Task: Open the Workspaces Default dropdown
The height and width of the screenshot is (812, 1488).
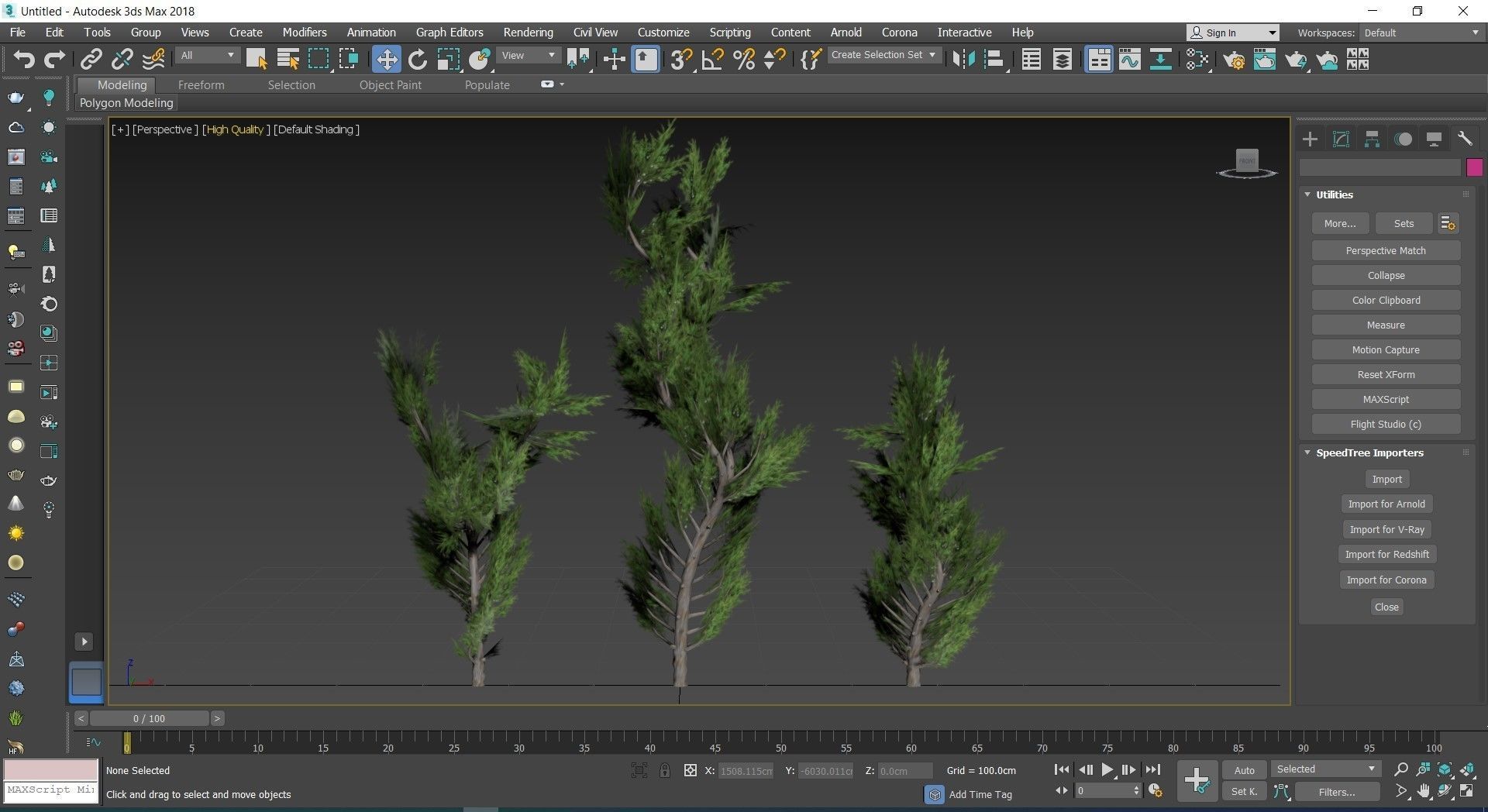Action: 1421,33
